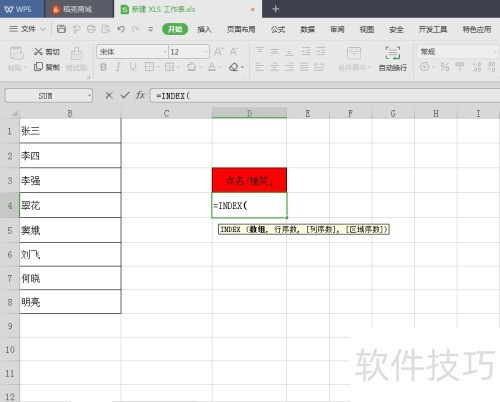Image resolution: width=500 pixels, height=402 pixels.
Task: Click cell B8 containing 明亮
Action: (70, 302)
